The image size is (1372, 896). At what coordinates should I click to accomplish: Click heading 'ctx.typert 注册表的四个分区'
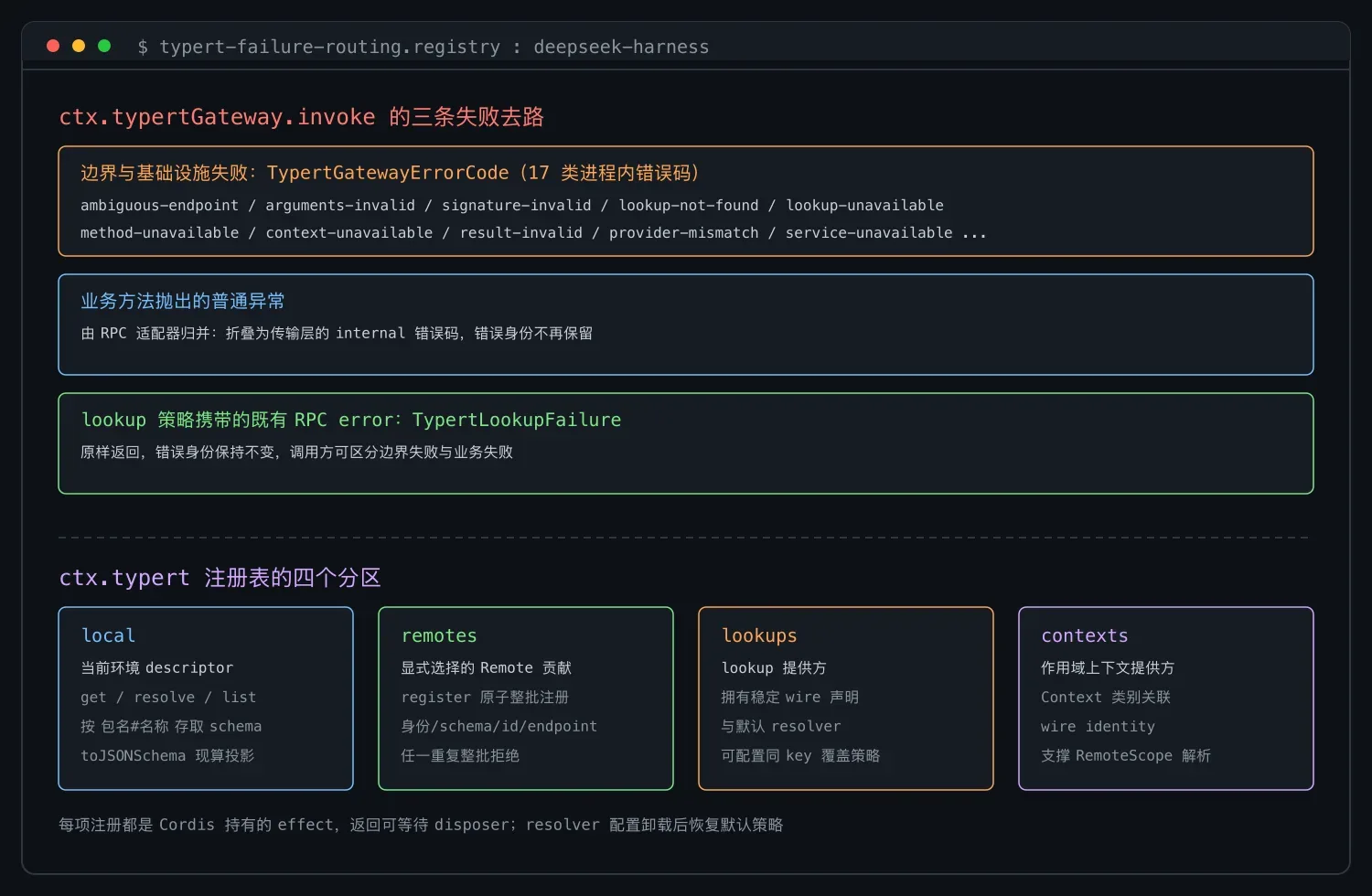[x=220, y=578]
